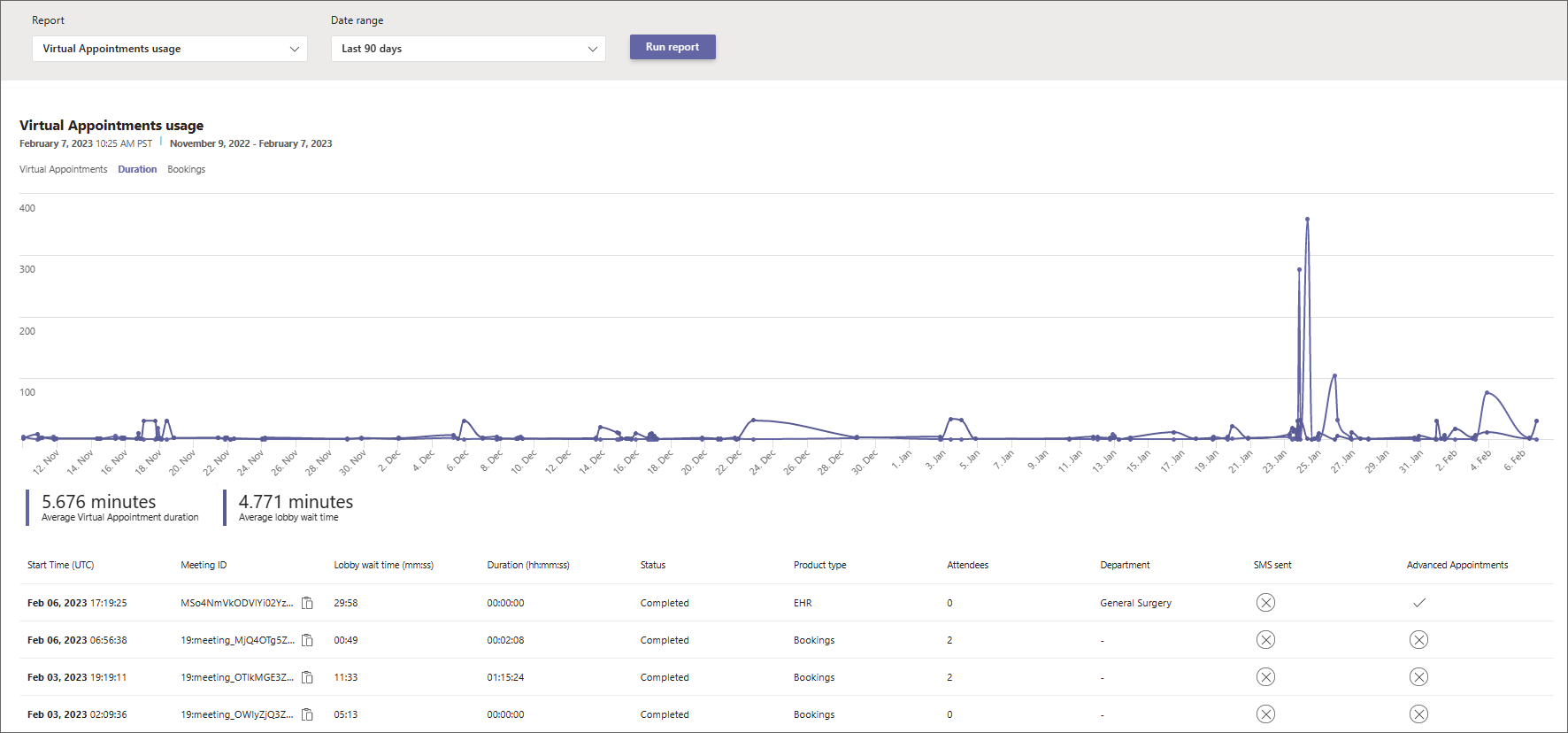Click Advanced Appointments X icon in last row
This screenshot has height=733, width=1568.
[x=1418, y=714]
